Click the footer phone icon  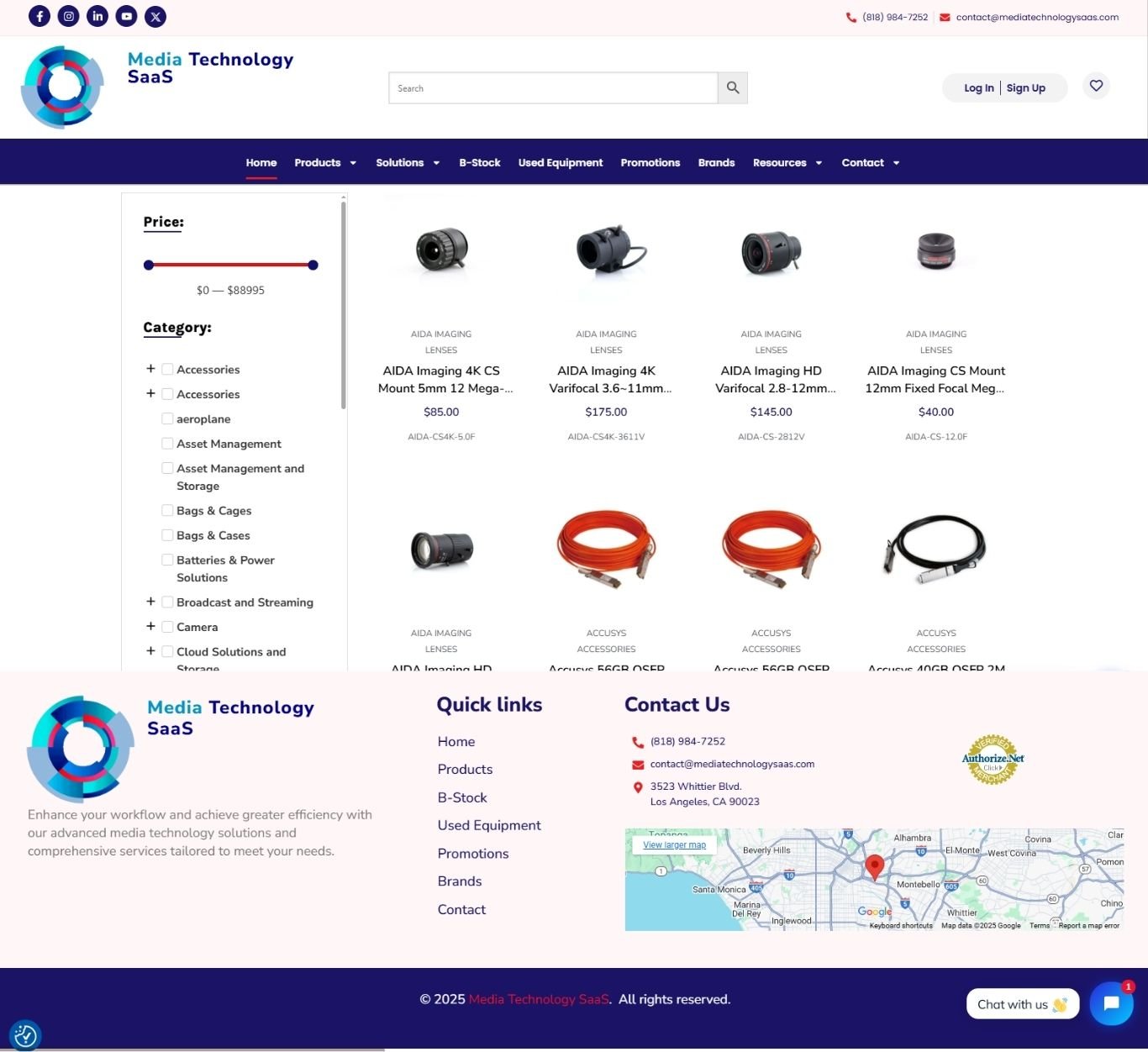[x=638, y=742]
